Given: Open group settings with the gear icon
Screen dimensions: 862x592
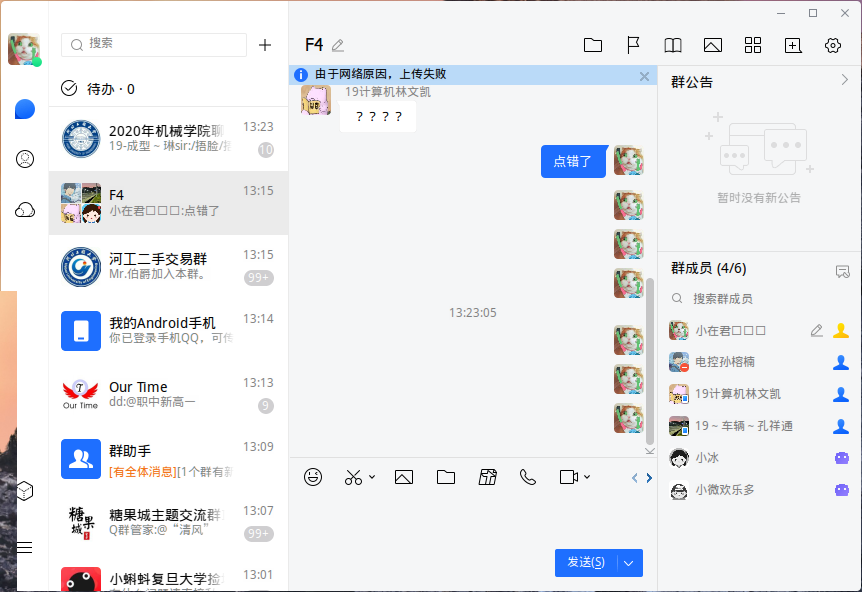Looking at the screenshot, I should [832, 45].
